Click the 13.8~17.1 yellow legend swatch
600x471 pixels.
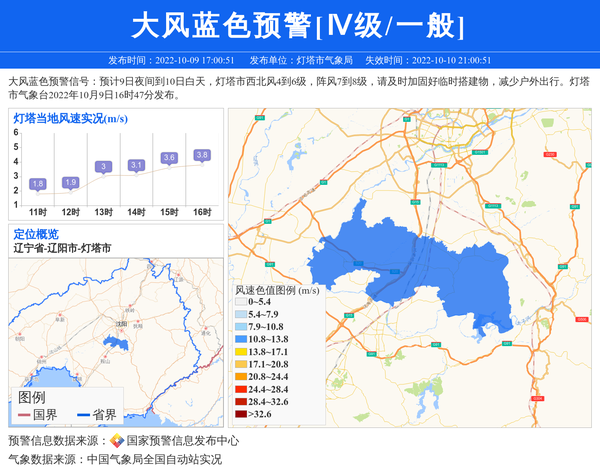(x=242, y=353)
